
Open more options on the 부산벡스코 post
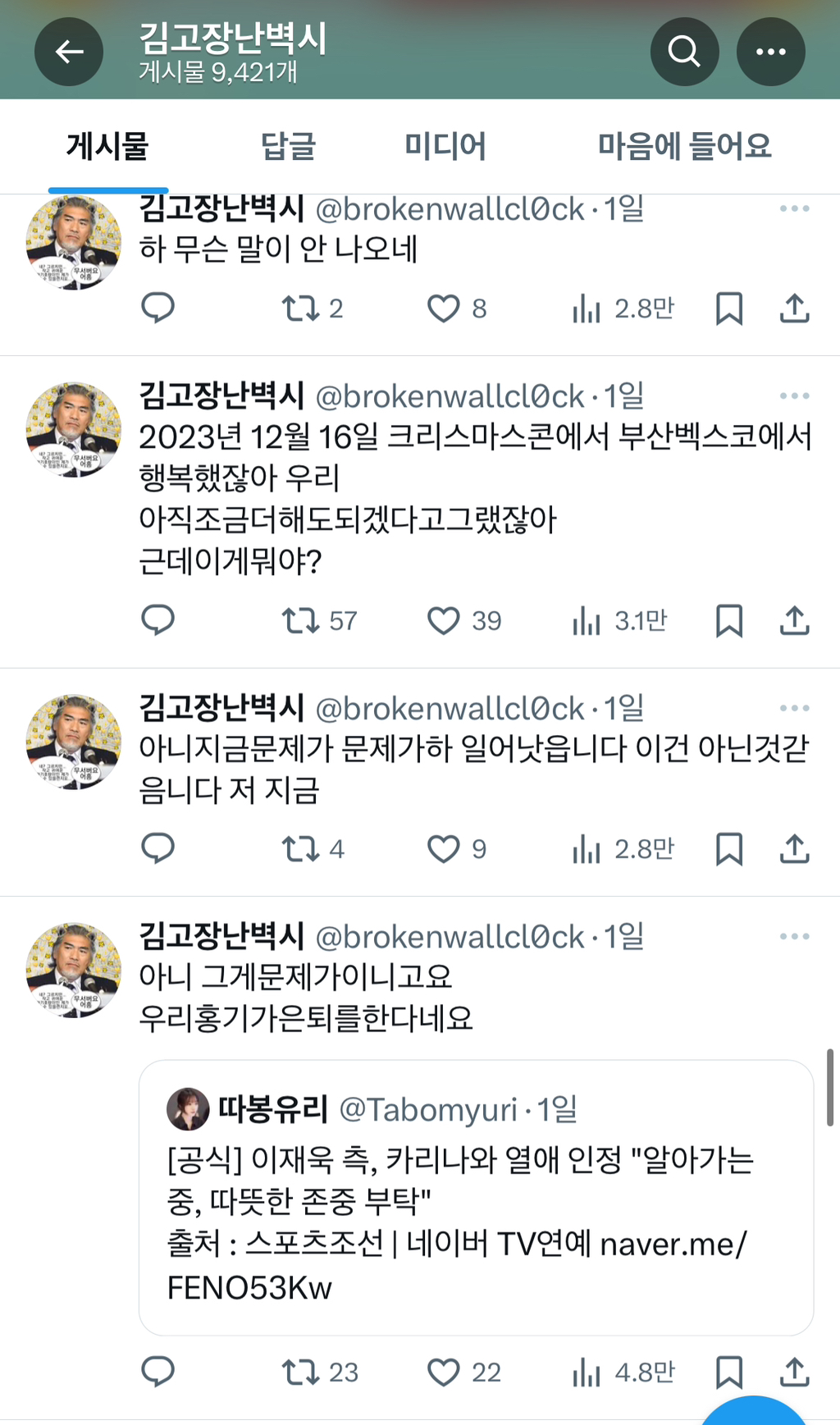pos(794,396)
